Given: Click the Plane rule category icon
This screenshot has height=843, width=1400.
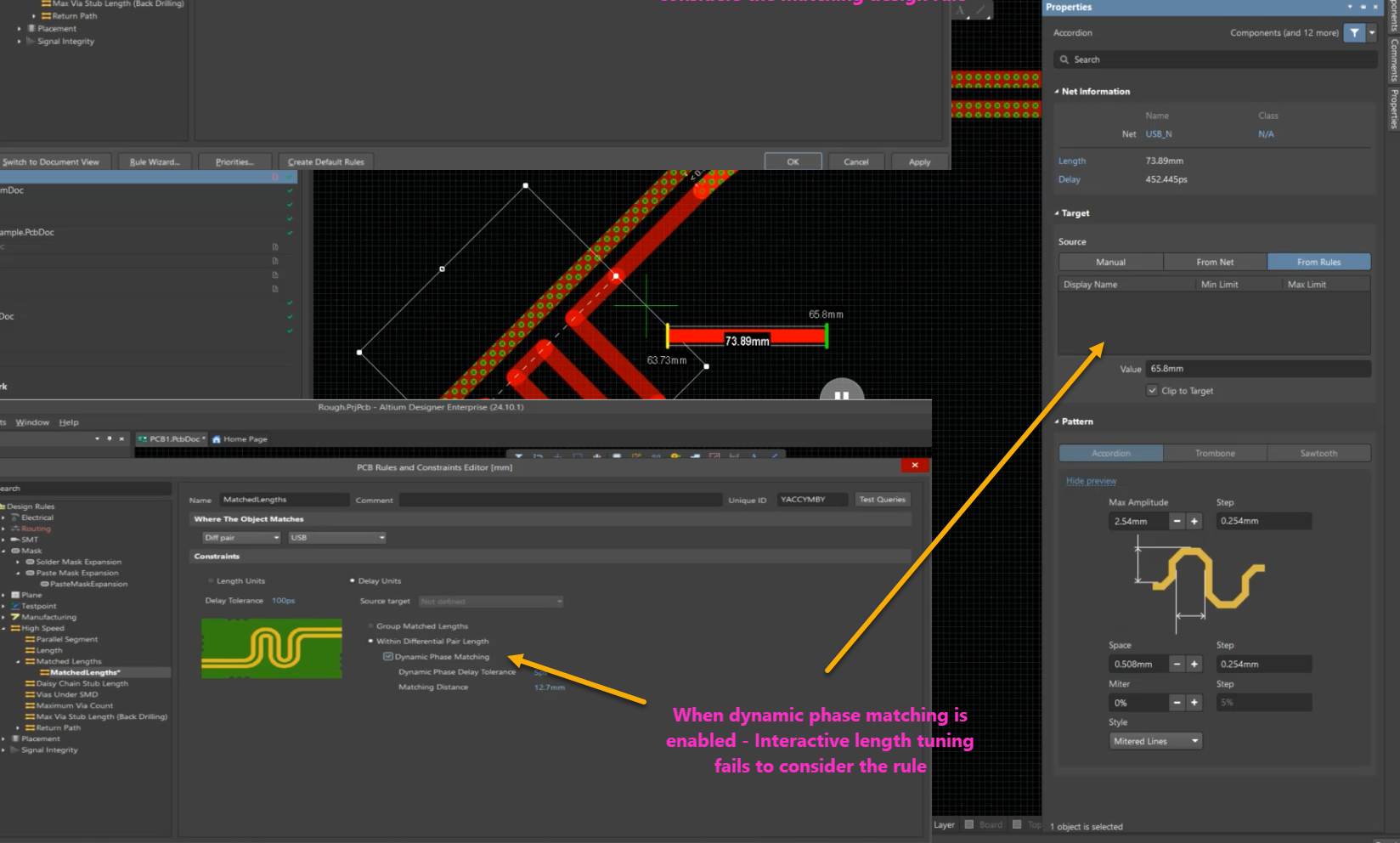Looking at the screenshot, I should tap(15, 595).
